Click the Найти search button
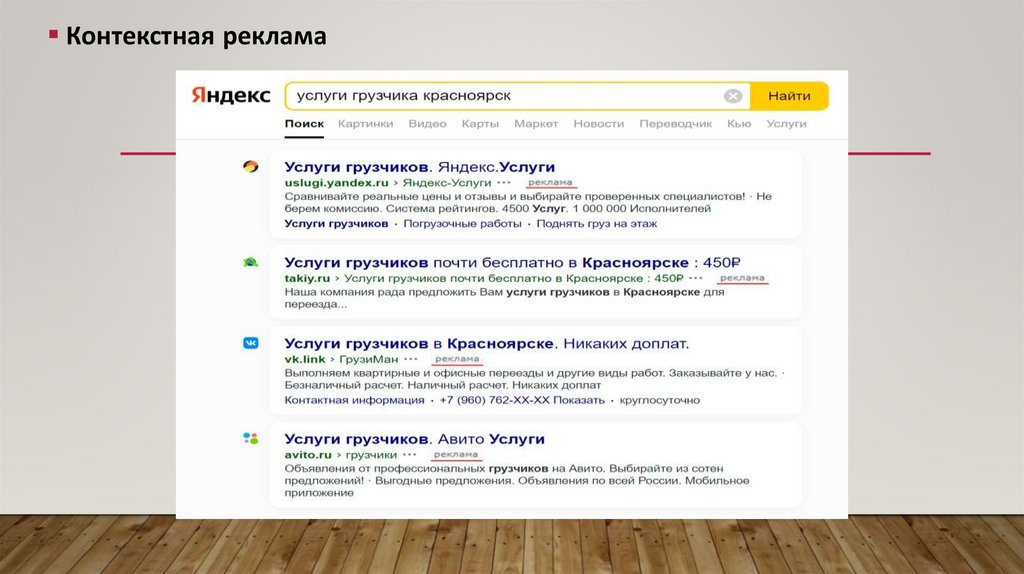Viewport: 1024px width, 574px height. [789, 96]
